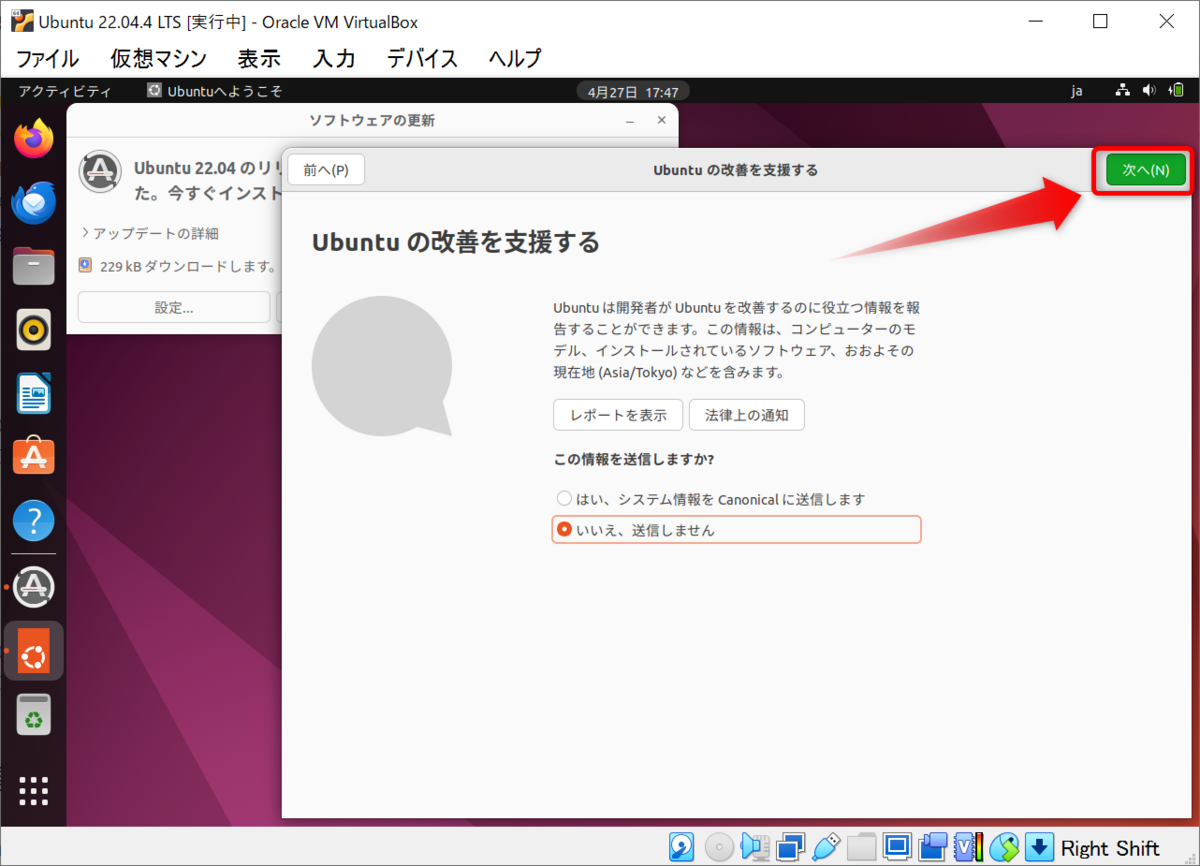Click the power icon in top bar
This screenshot has width=1200, height=866.
pos(1174,91)
